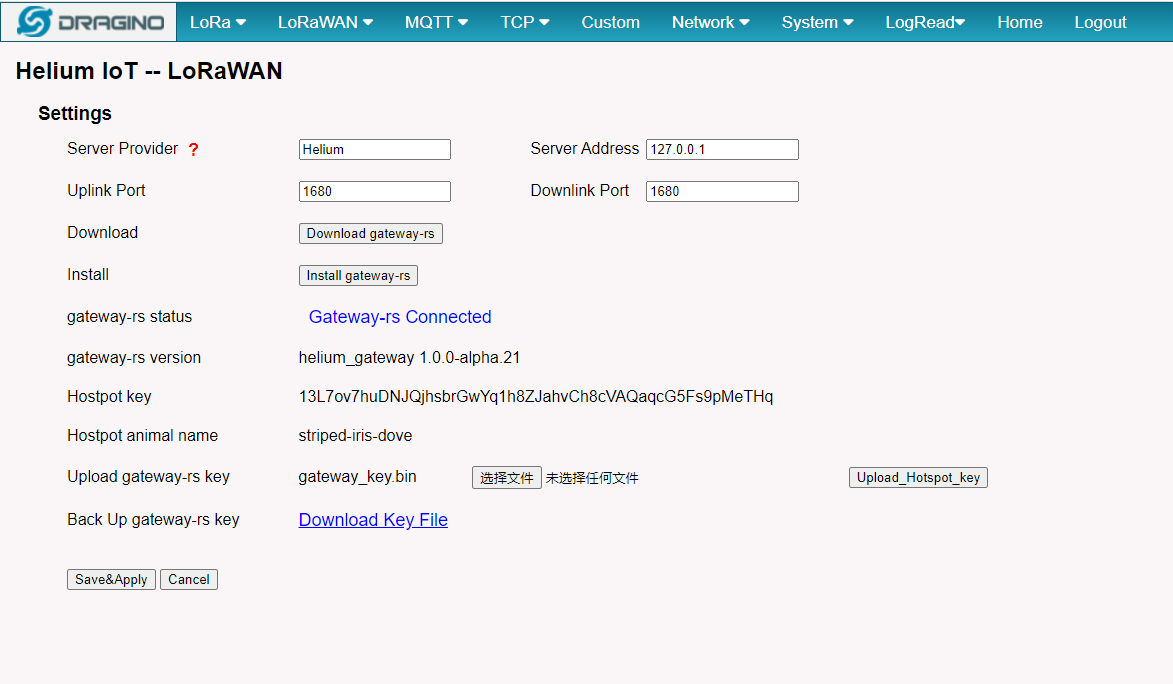Click the no file selected text (未选择任何文件)
Viewport: 1173px width, 684px height.
tap(592, 478)
